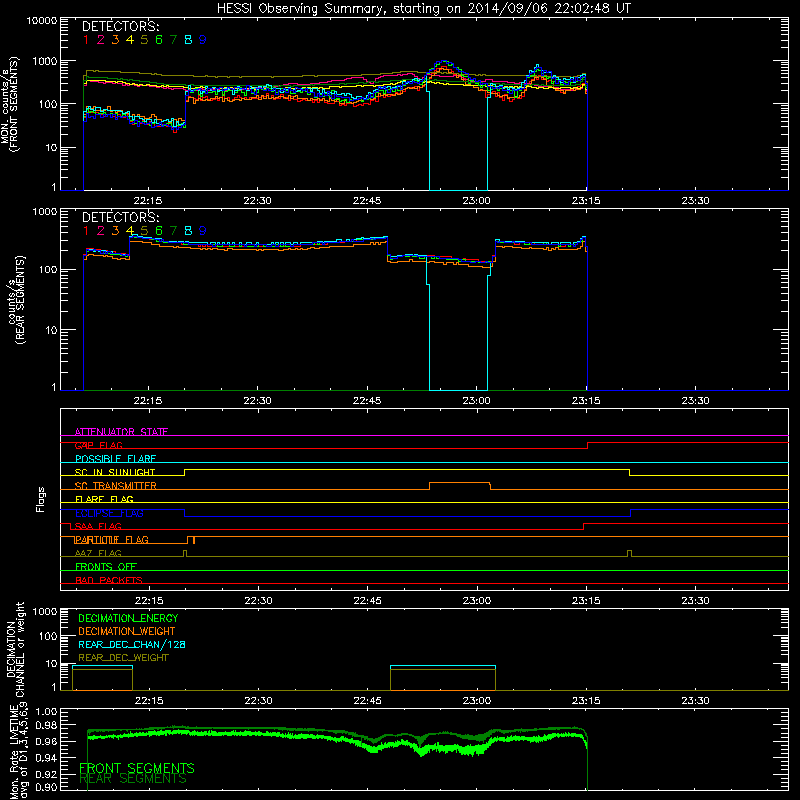Click 23:00 on the decimation panel time axis
800x800 pixels.
pyautogui.click(x=477, y=701)
